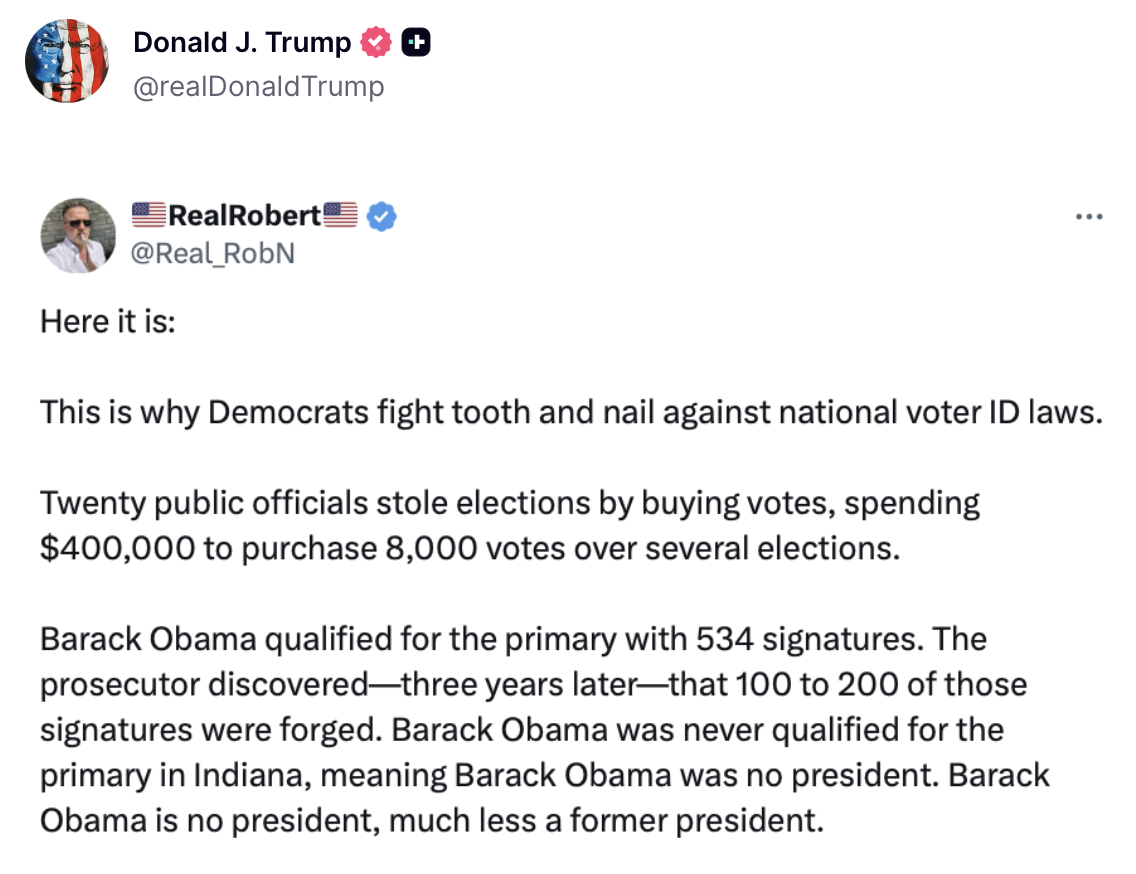Open the Donald J. Trump display name
Image resolution: width=1136 pixels, height=874 pixels.
coord(242,43)
